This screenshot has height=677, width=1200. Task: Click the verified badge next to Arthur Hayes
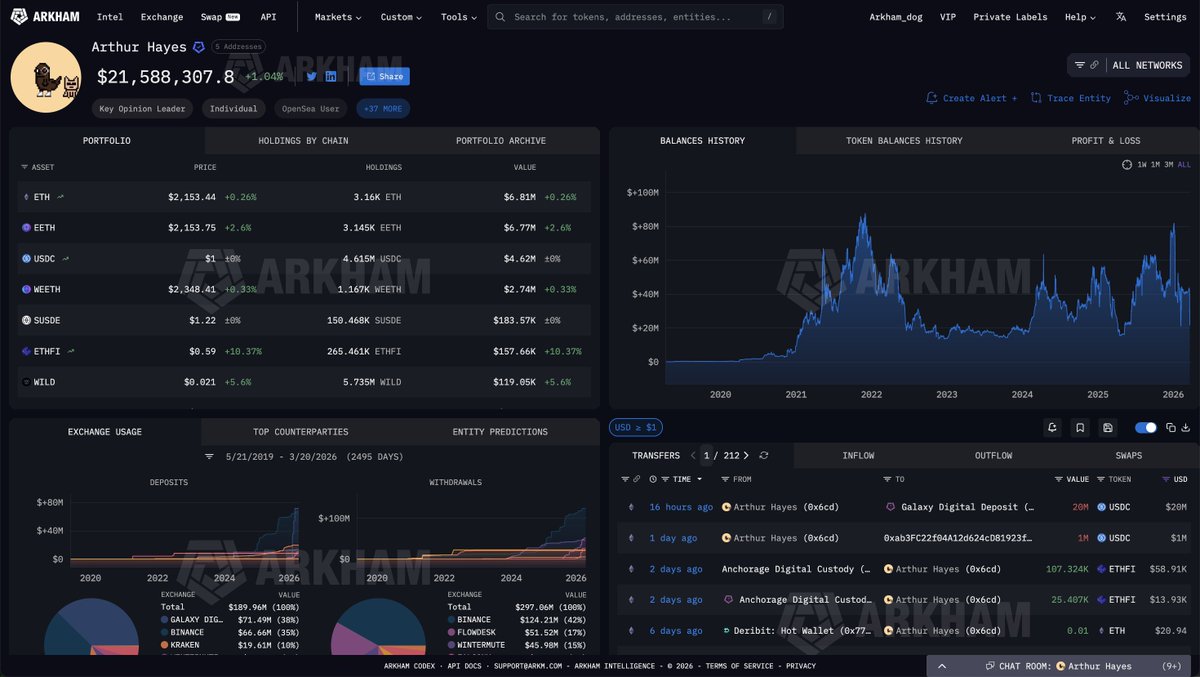point(198,47)
